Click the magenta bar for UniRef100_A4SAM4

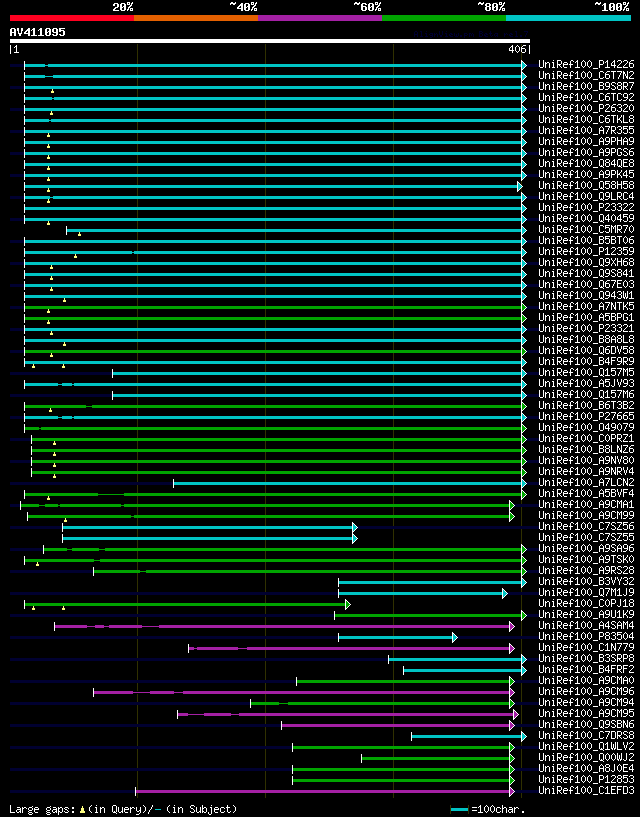click(x=282, y=626)
